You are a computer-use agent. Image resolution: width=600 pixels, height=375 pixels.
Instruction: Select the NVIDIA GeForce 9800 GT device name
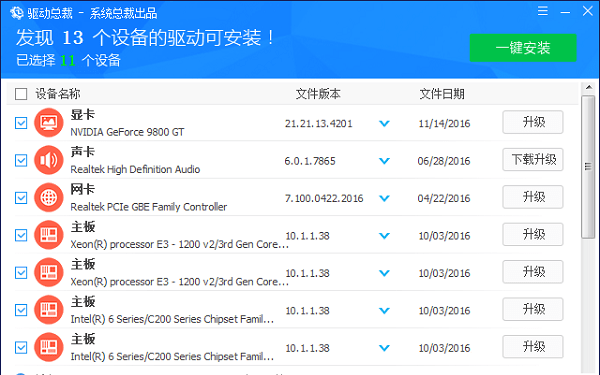[x=127, y=132]
